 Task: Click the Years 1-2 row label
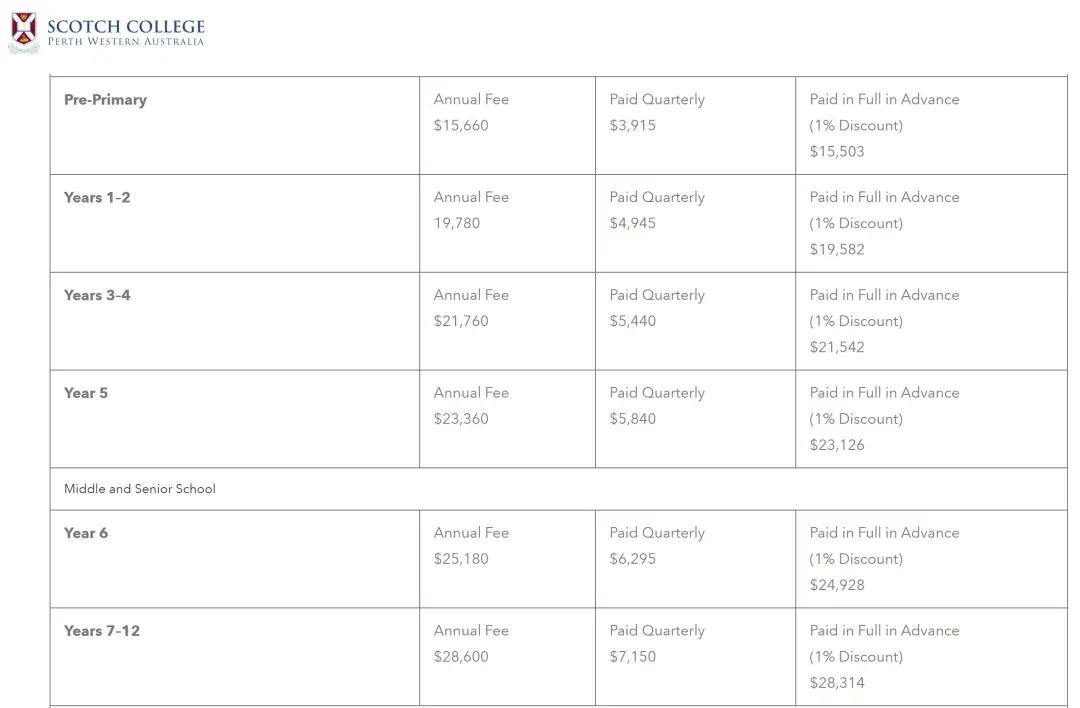coord(97,198)
